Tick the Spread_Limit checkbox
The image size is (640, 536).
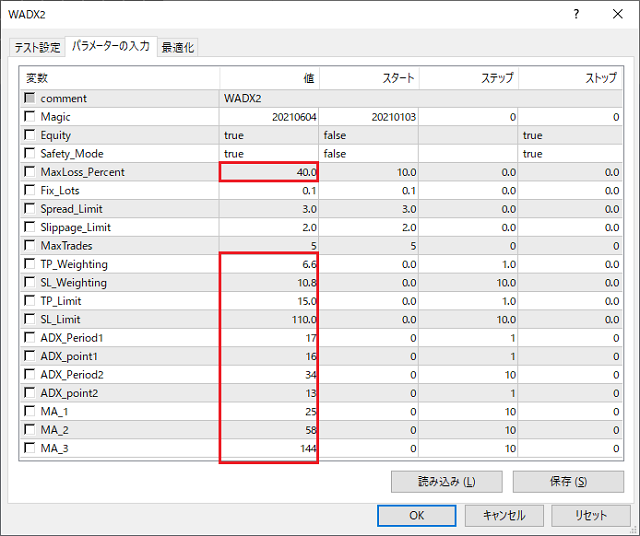point(30,209)
